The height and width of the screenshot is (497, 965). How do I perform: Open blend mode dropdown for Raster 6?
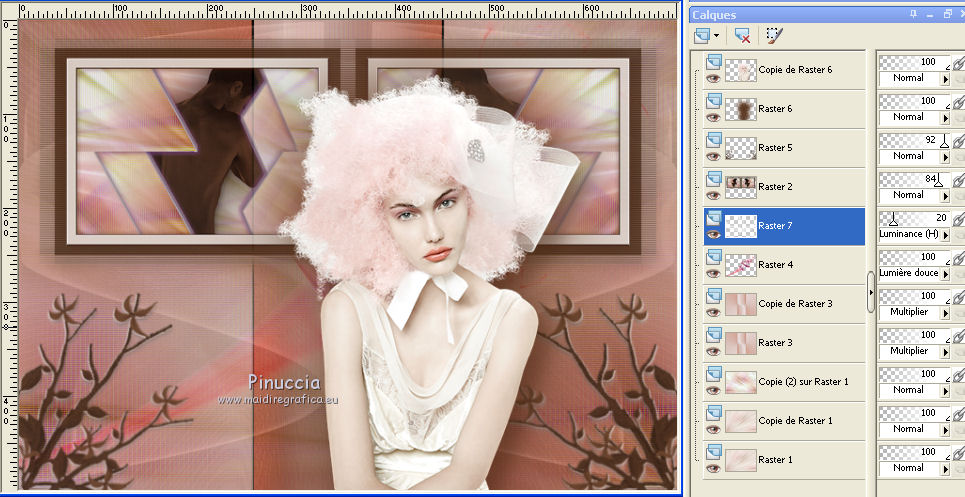coord(945,118)
